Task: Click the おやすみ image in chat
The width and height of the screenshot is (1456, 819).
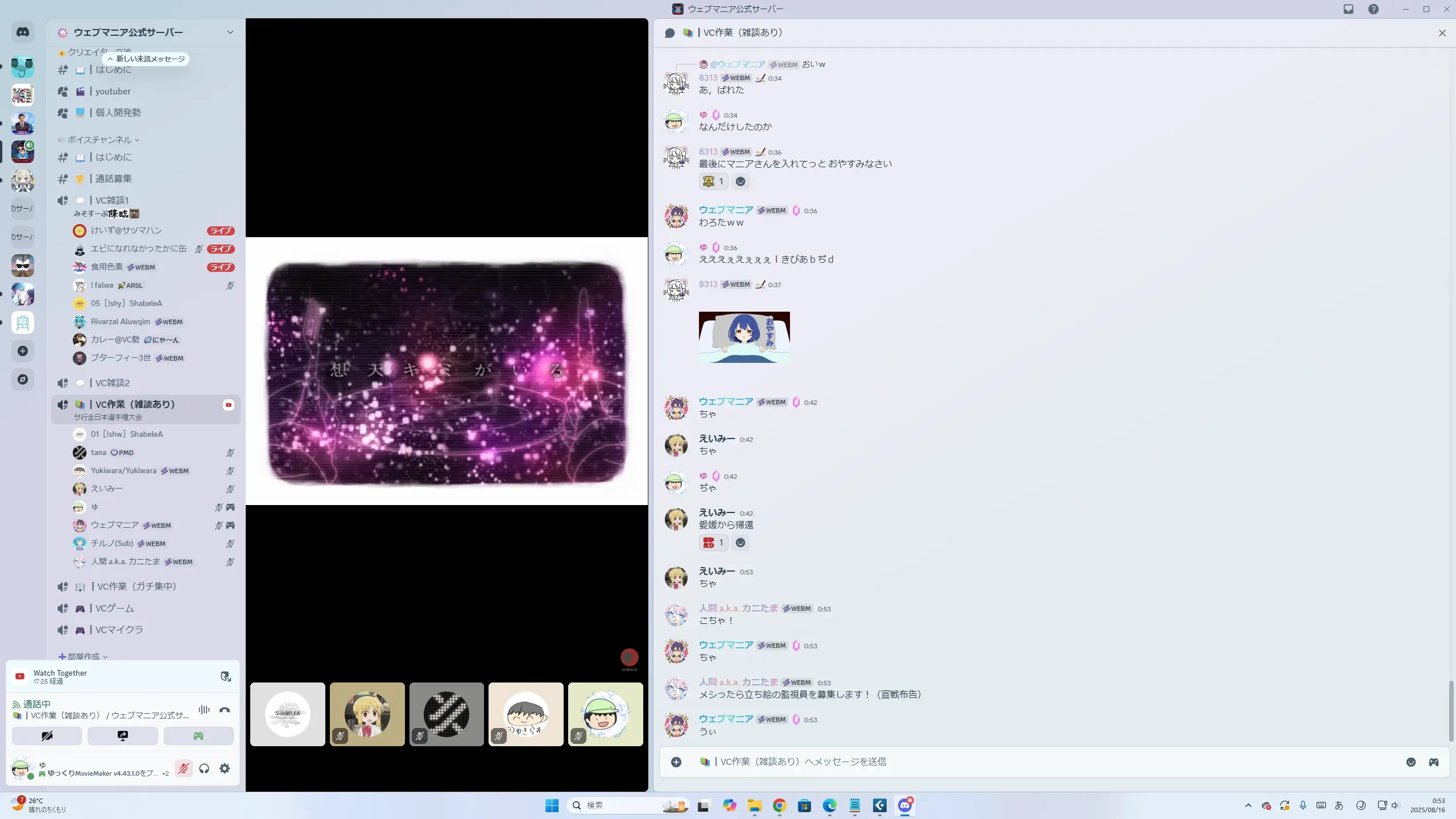Action: click(x=744, y=337)
